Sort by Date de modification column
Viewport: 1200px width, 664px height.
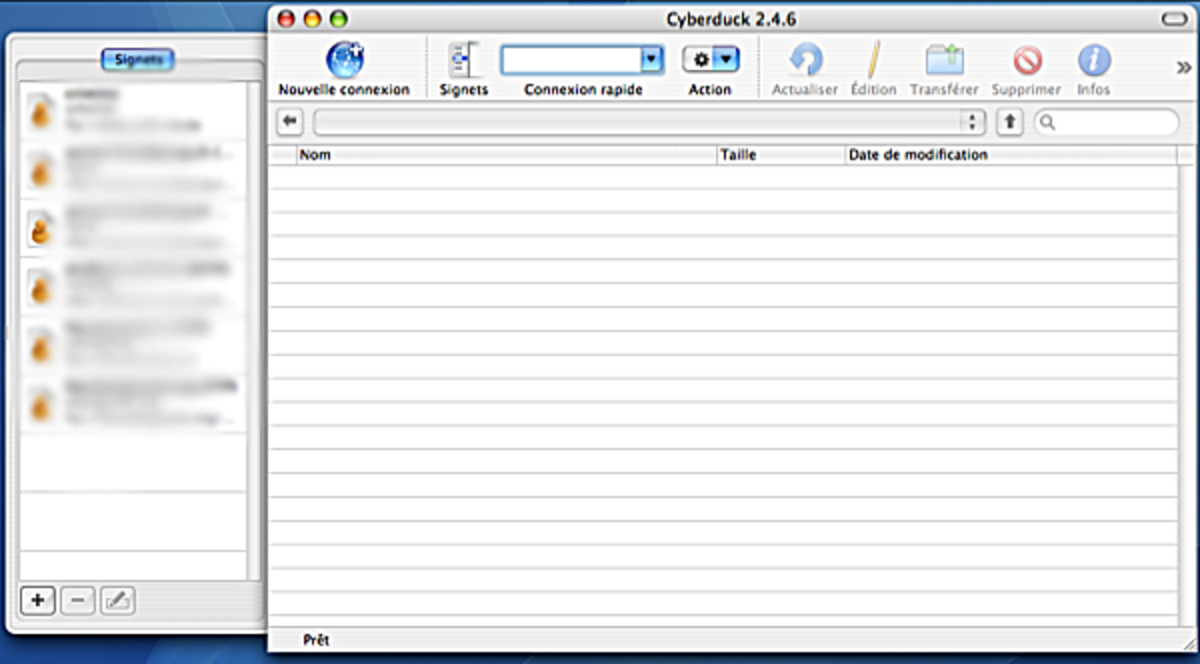click(1010, 155)
